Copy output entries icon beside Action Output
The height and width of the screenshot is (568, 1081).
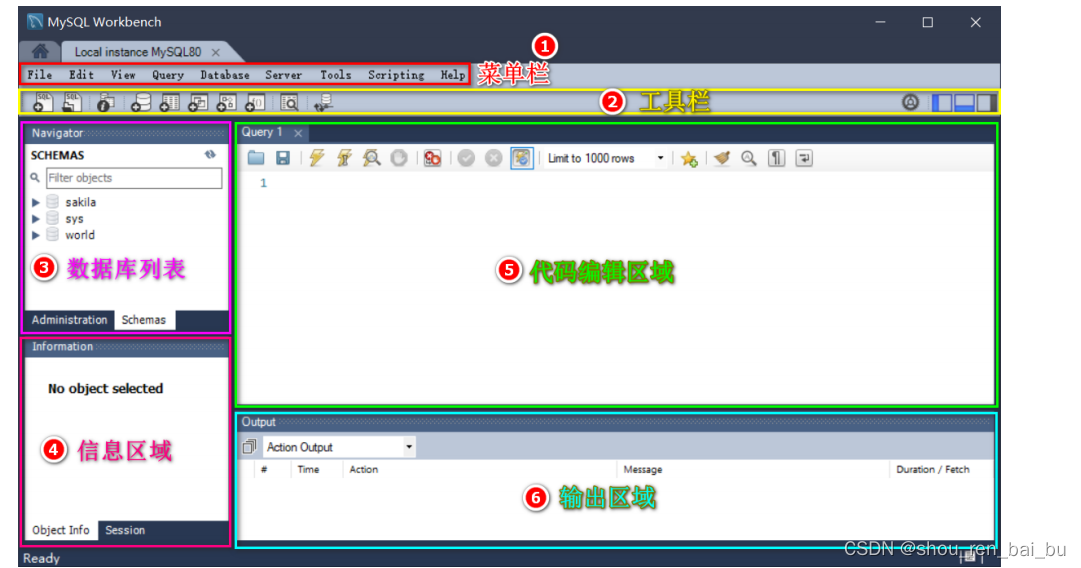249,447
